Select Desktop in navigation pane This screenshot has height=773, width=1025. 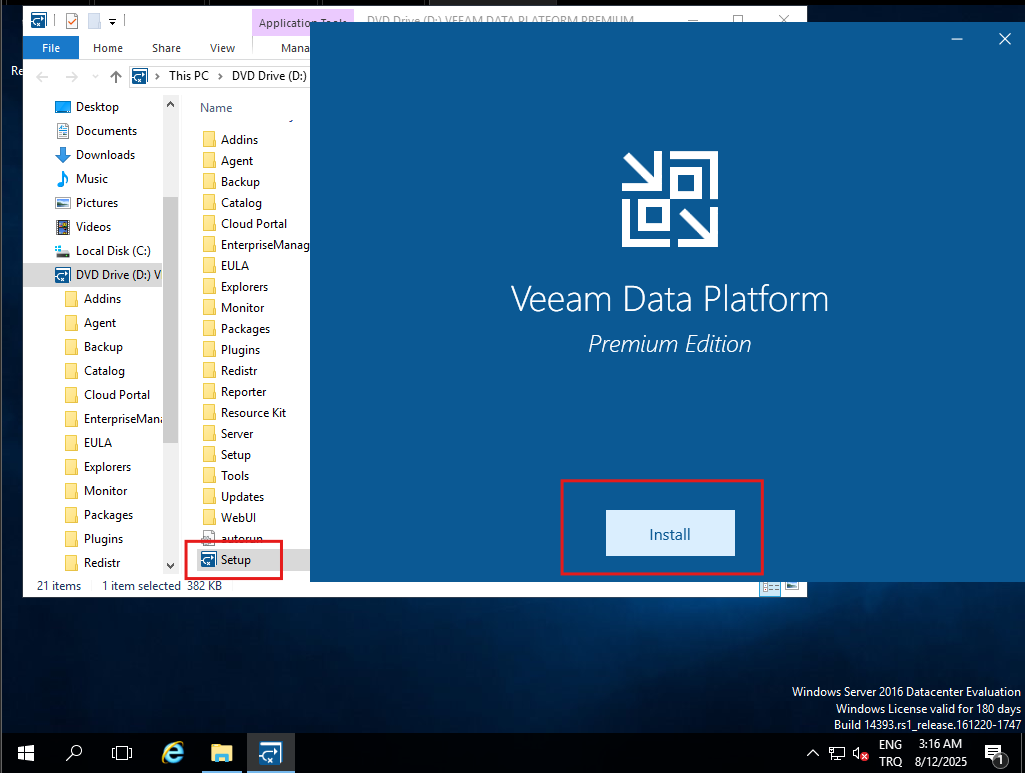click(97, 107)
